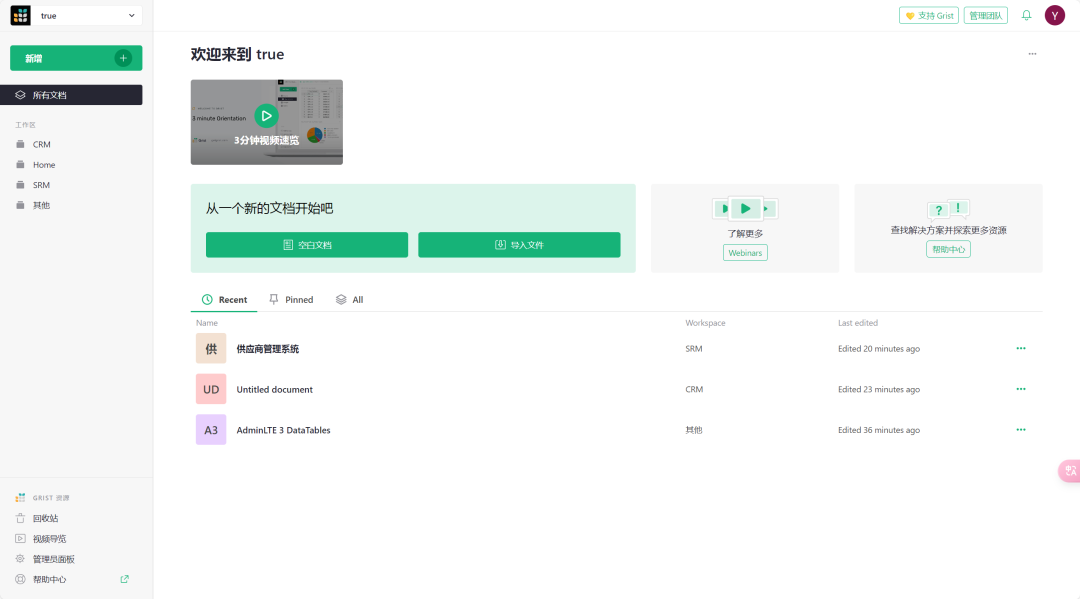
Task: Open the Untitled document entry
Action: [274, 389]
